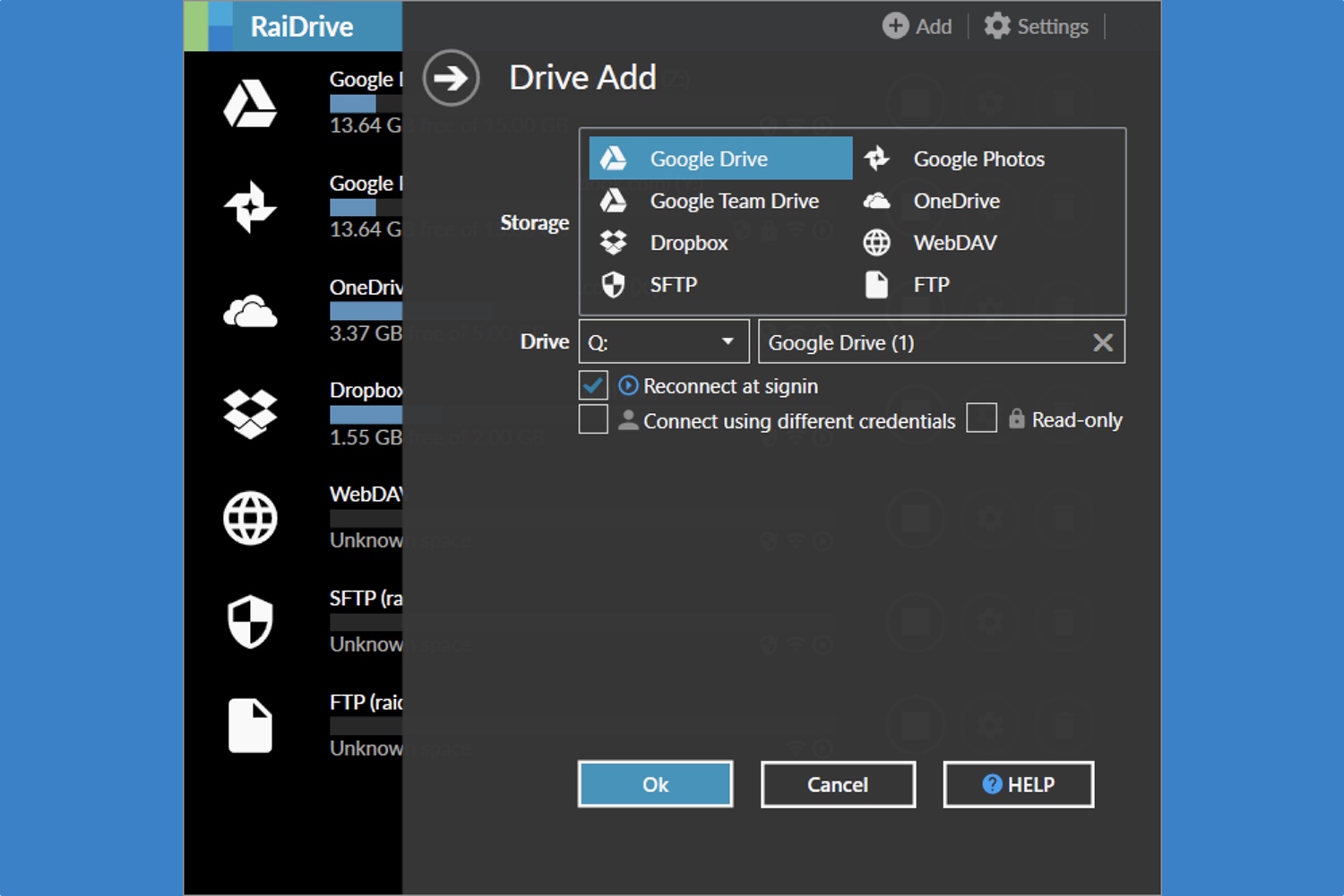Click the SFTP drive name in sidebar
This screenshot has height=896, width=1344.
click(366, 598)
